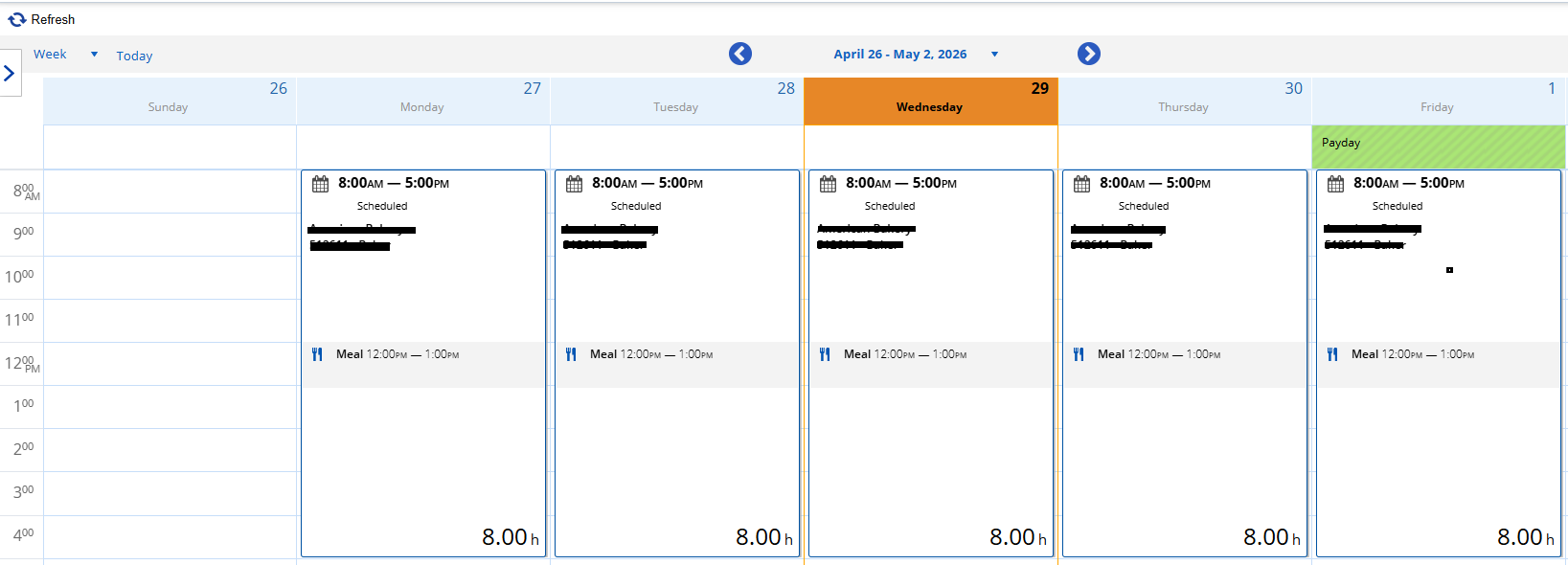This screenshot has width=1568, height=565.
Task: Click the calendar icon on Thursday's shift
Action: pyautogui.click(x=1082, y=184)
